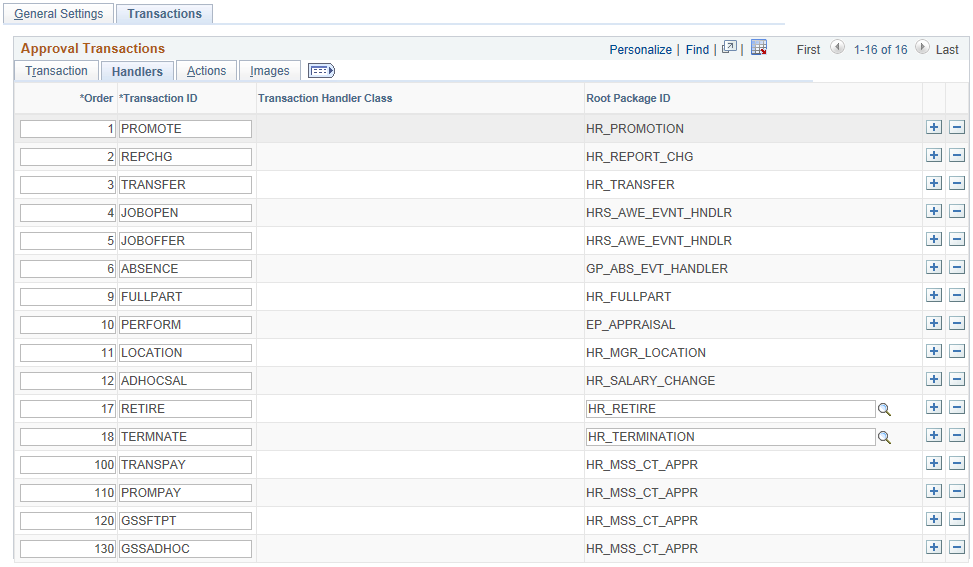Edit the HR_TERMINATION root package field
This screenshot has width=973, height=567.
pos(730,437)
